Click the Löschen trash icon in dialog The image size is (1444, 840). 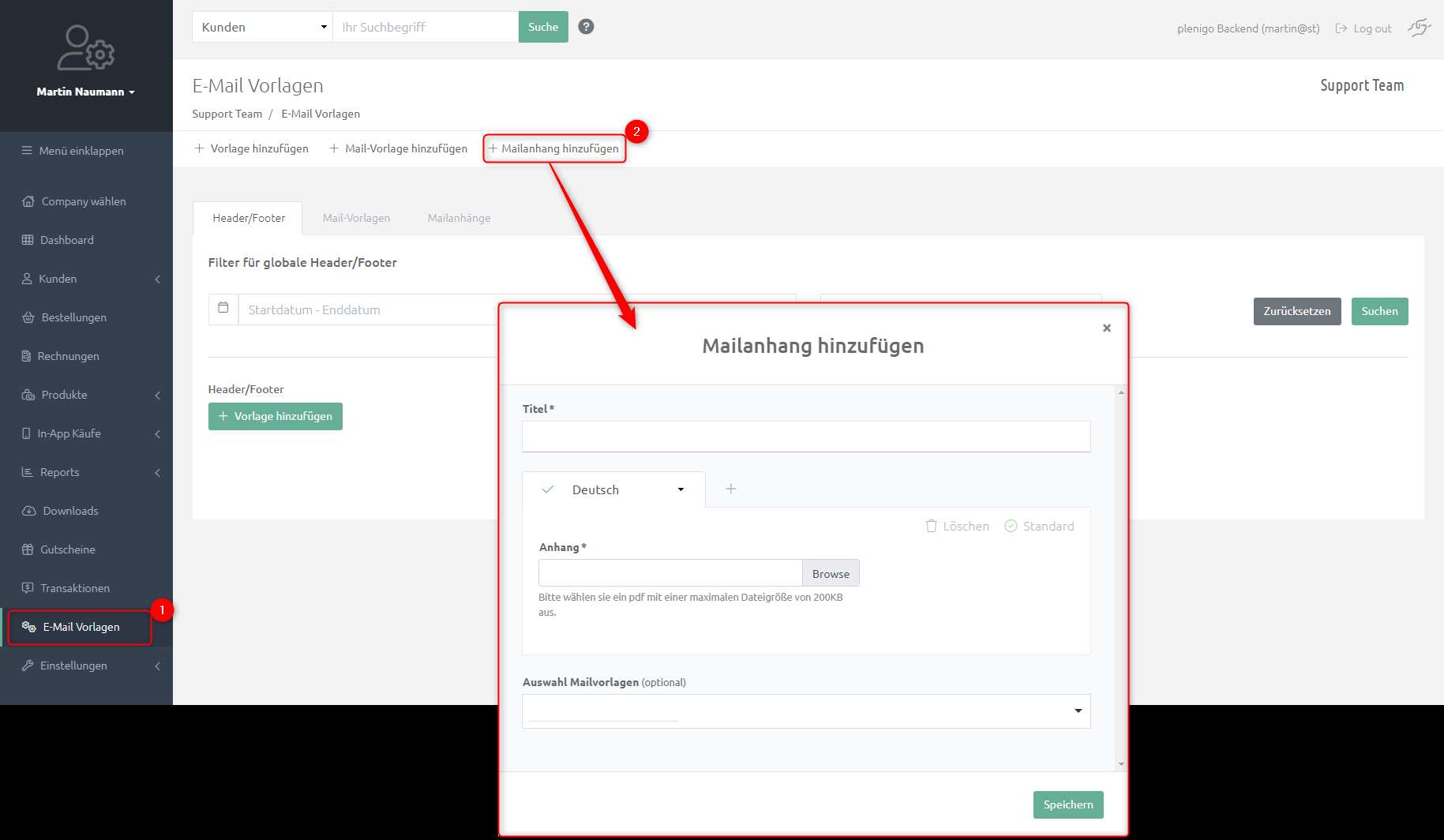932,526
